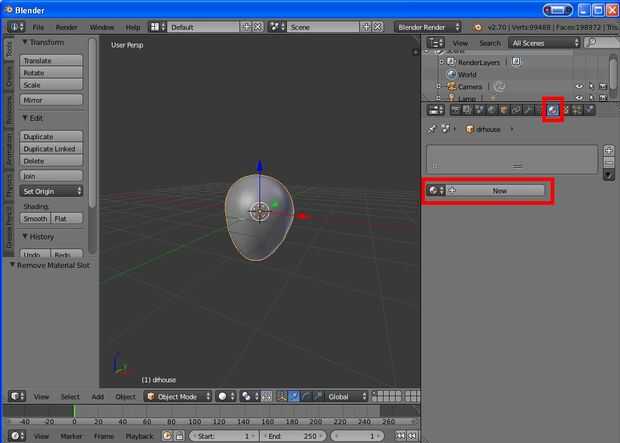Switch to Render properties tab icon
The height and width of the screenshot is (443, 620).
(456, 110)
